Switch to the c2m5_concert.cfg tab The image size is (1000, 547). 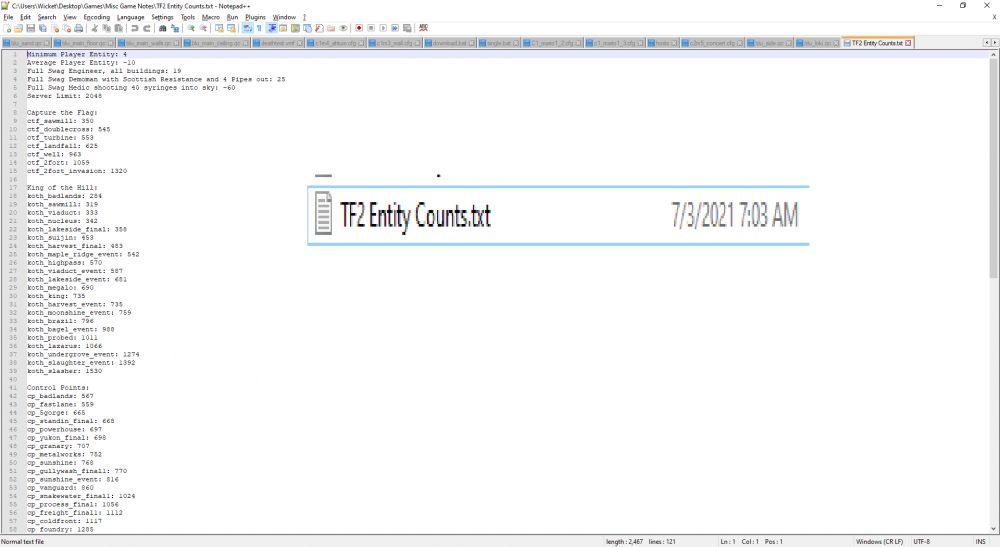coord(713,43)
